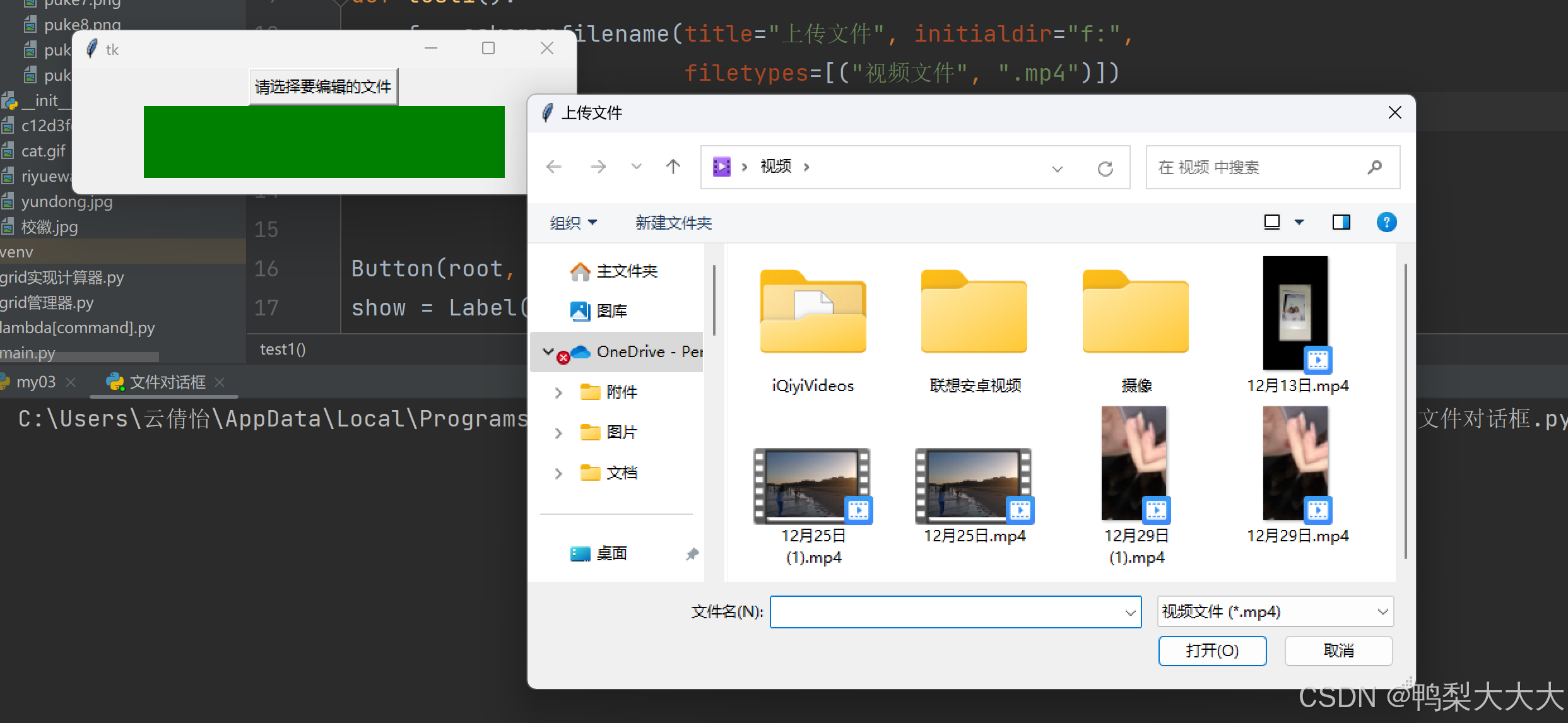Image resolution: width=1568 pixels, height=723 pixels.
Task: Open the 视频文件 (*.mp4) file type dropdown
Action: [1275, 611]
